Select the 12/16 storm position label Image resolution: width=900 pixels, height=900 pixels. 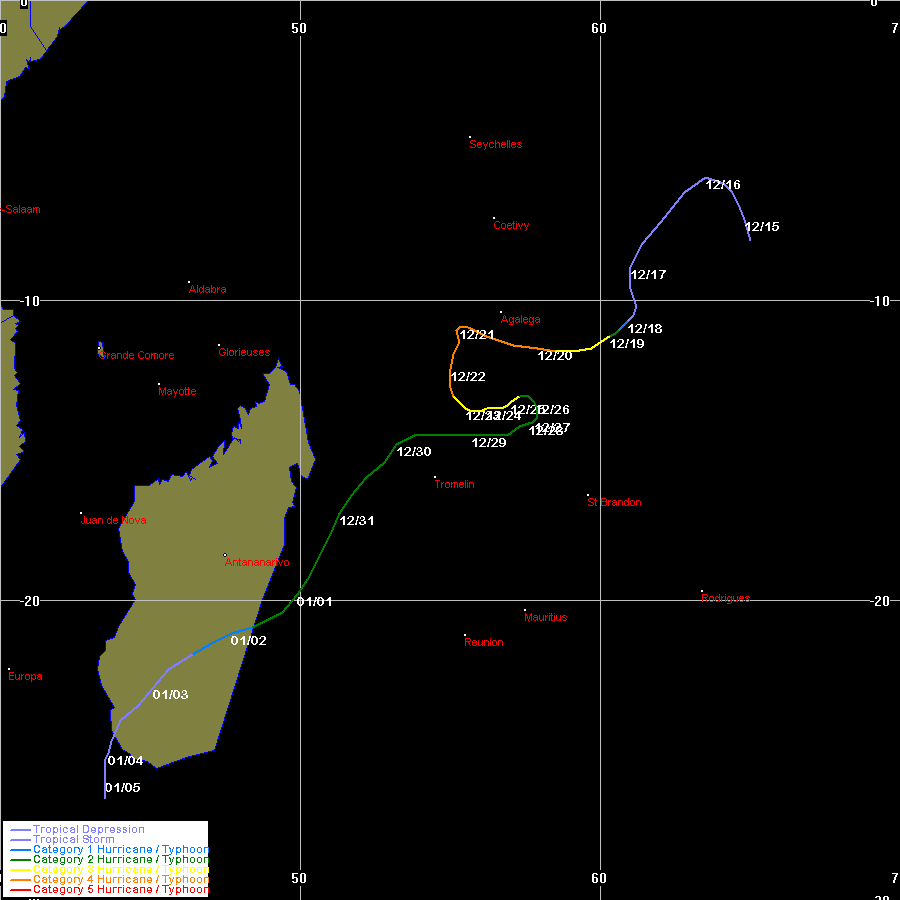723,185
